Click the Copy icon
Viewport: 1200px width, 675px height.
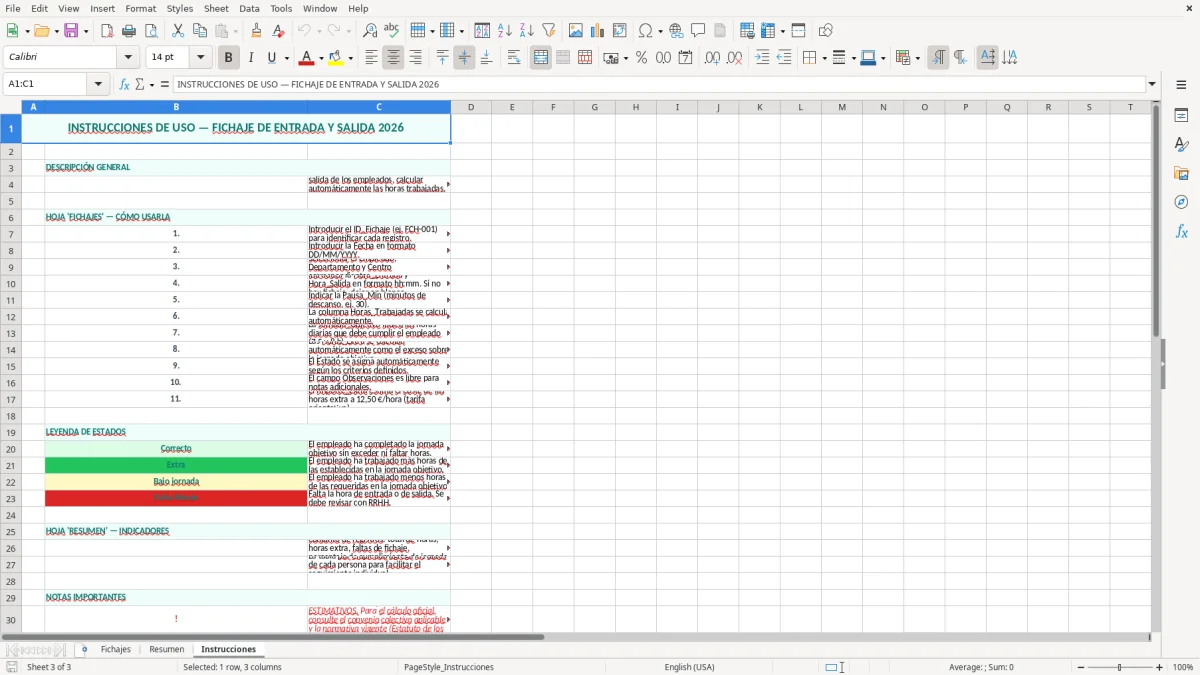click(x=200, y=31)
